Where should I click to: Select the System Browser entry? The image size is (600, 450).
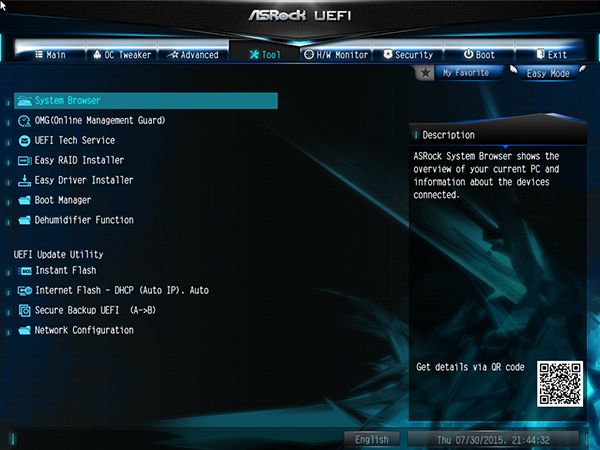pos(146,101)
